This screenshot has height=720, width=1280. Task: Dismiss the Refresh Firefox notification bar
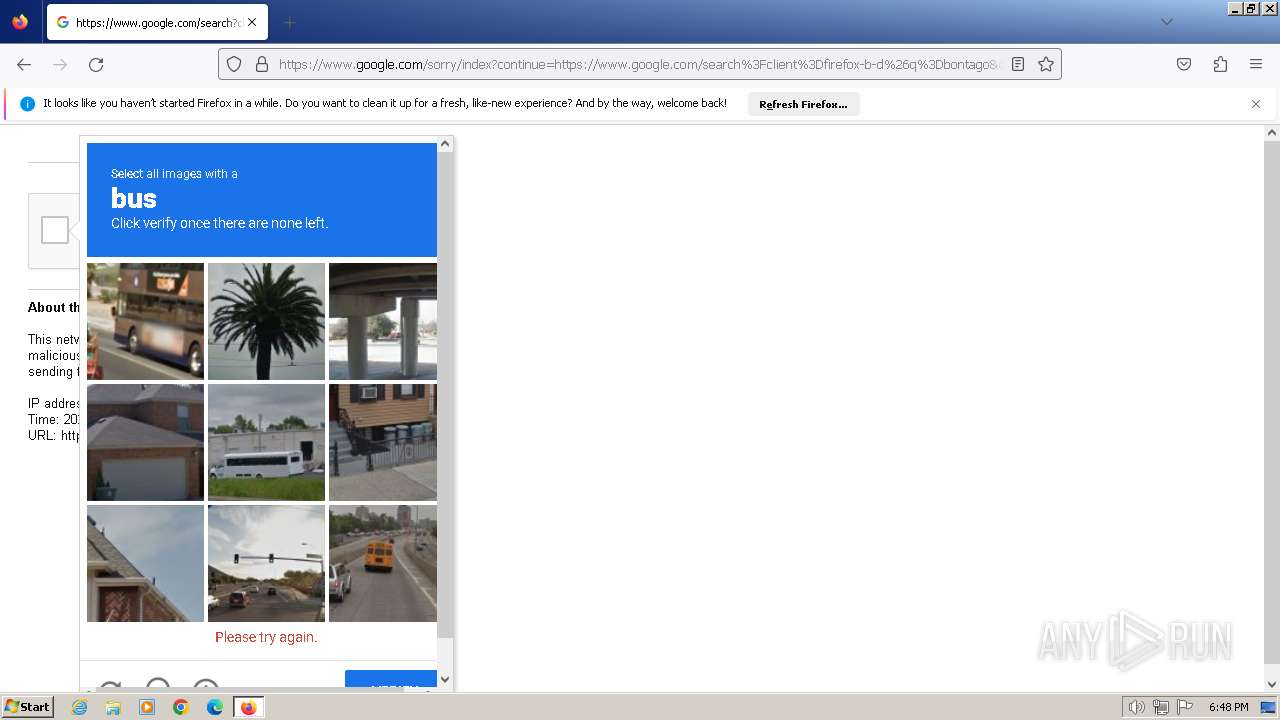(1256, 104)
